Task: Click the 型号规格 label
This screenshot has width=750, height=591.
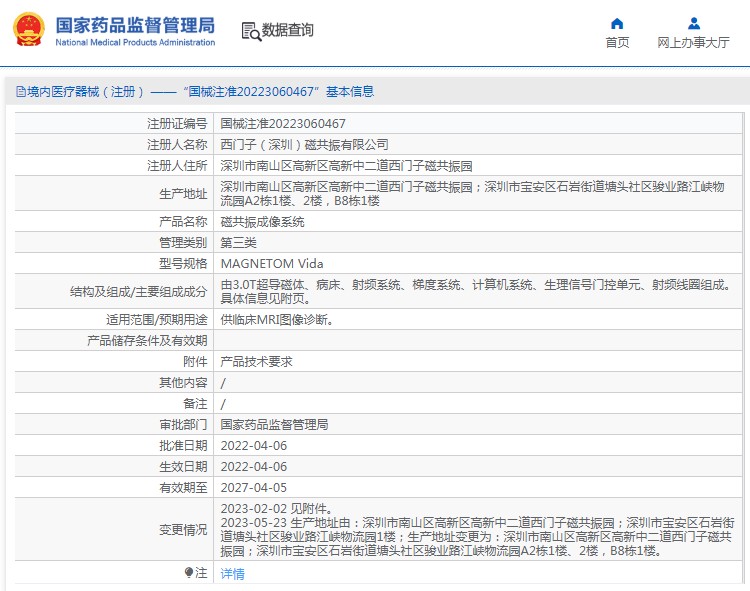Action: pyautogui.click(x=183, y=264)
